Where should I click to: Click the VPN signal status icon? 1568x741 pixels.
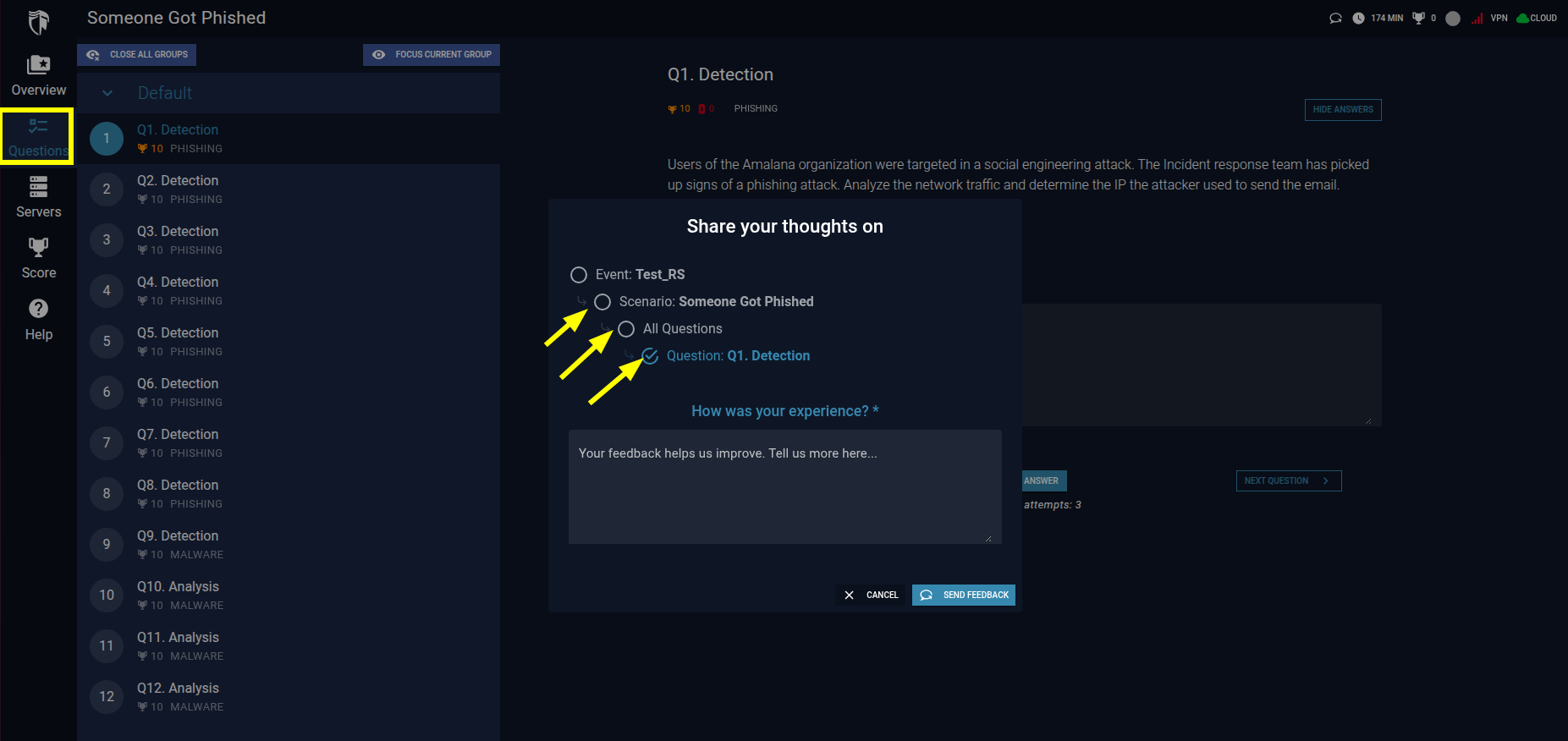tap(1477, 18)
